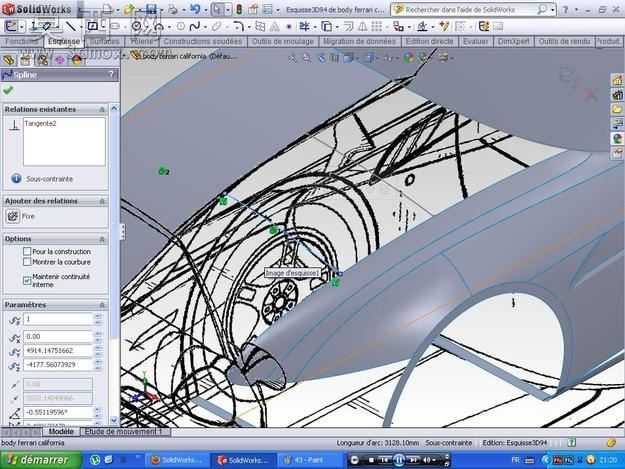Click the green OK checkmark in Spline panel

click(8, 90)
